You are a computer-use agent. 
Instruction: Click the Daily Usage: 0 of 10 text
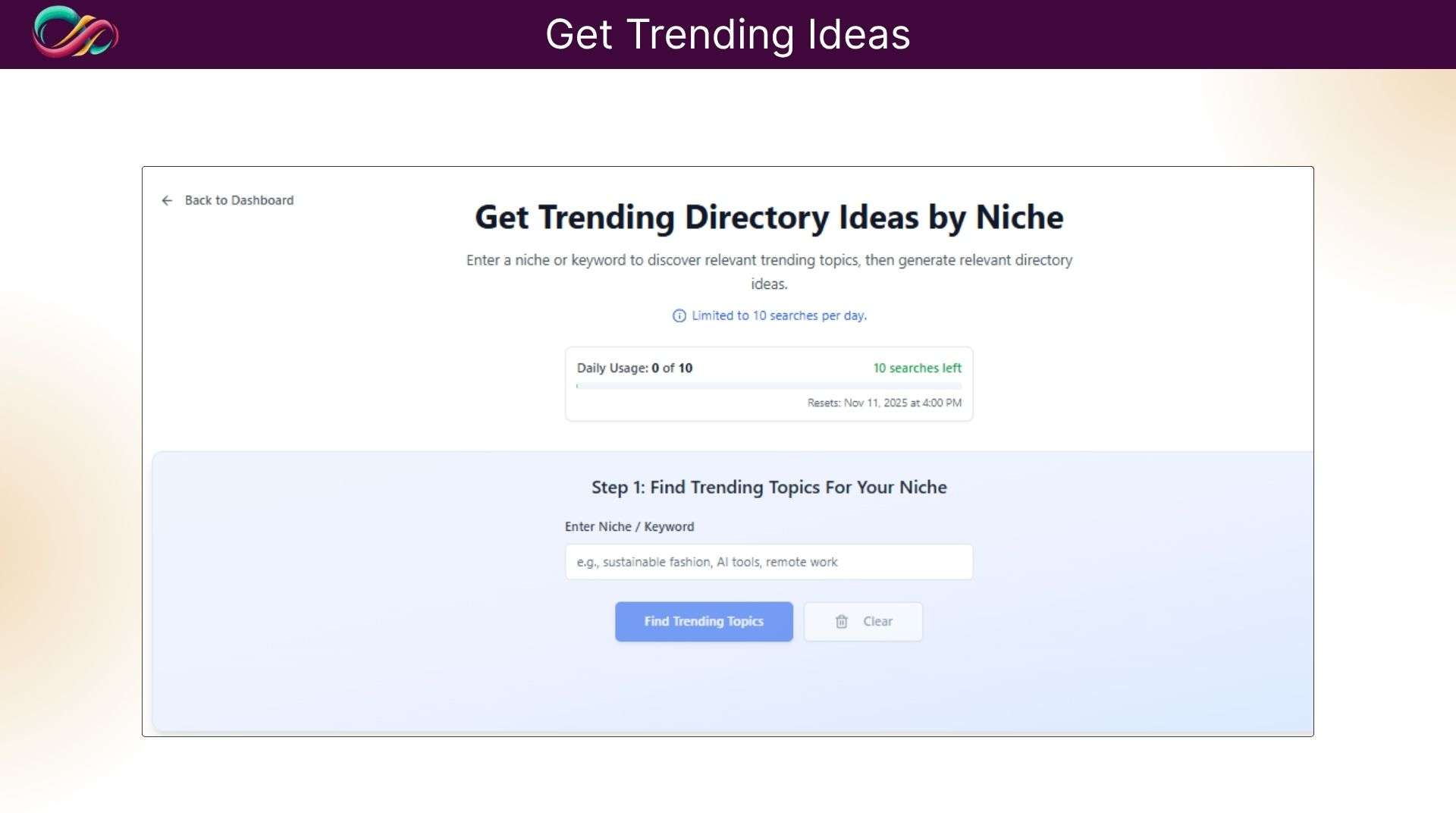click(635, 368)
